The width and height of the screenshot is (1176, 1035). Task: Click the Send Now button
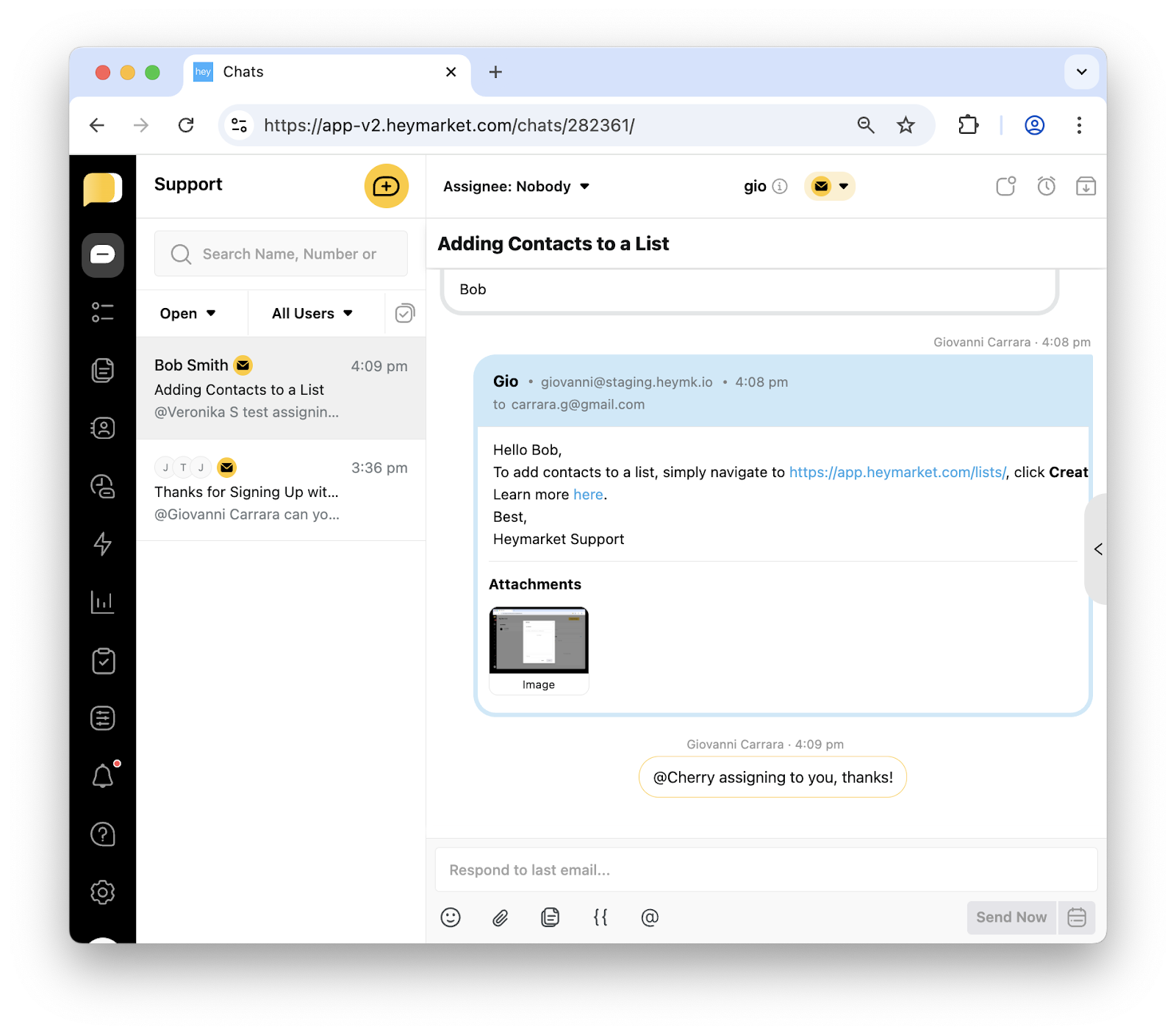[1011, 917]
